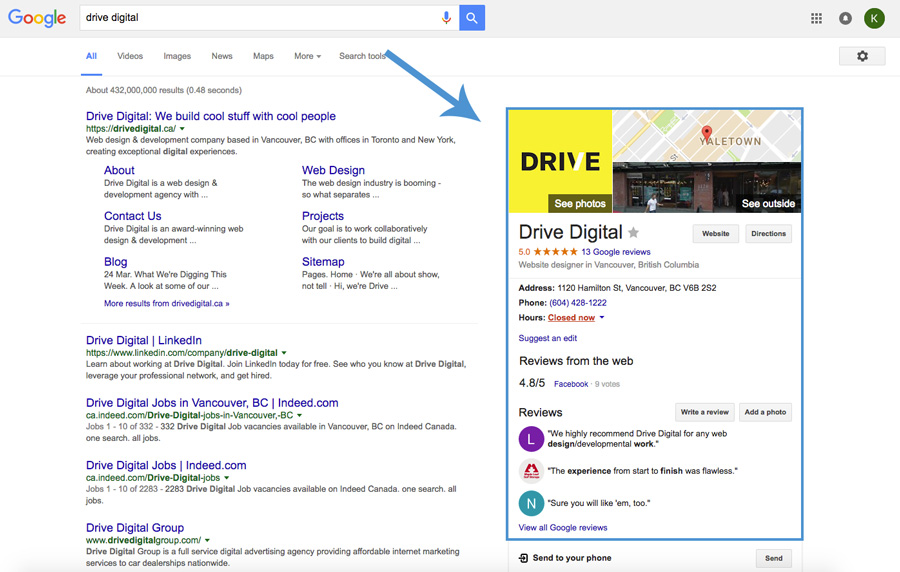Open Search tools
This screenshot has height=572, width=900.
point(362,56)
